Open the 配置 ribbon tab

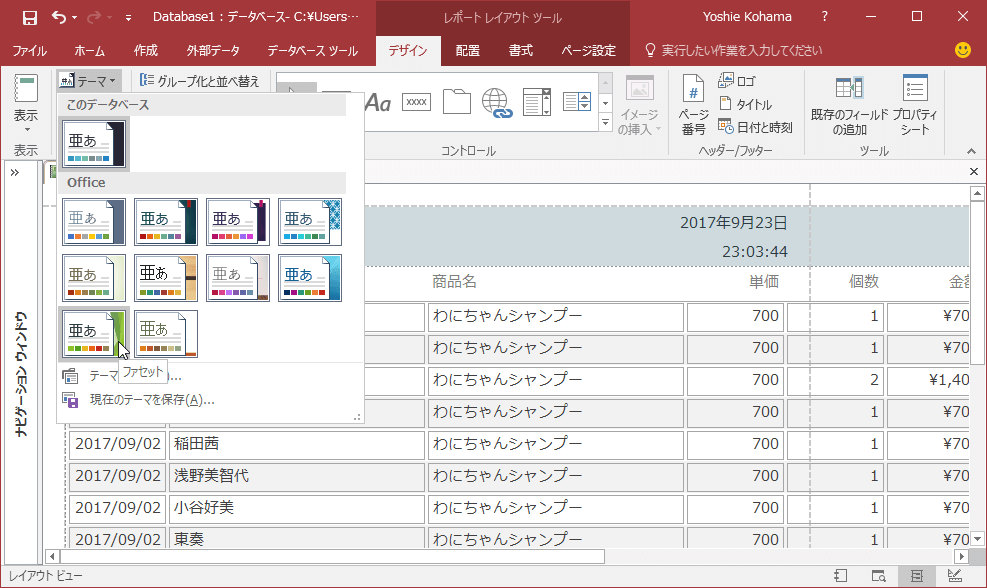click(467, 50)
